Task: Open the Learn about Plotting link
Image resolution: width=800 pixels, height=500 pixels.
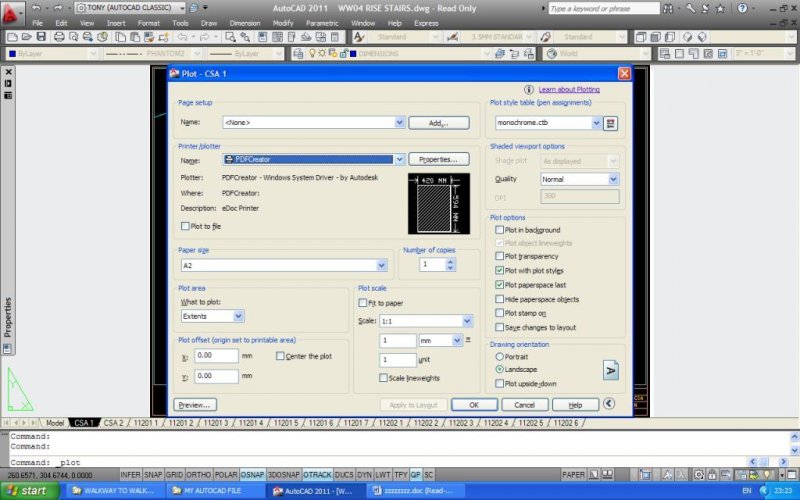Action: pyautogui.click(x=569, y=89)
